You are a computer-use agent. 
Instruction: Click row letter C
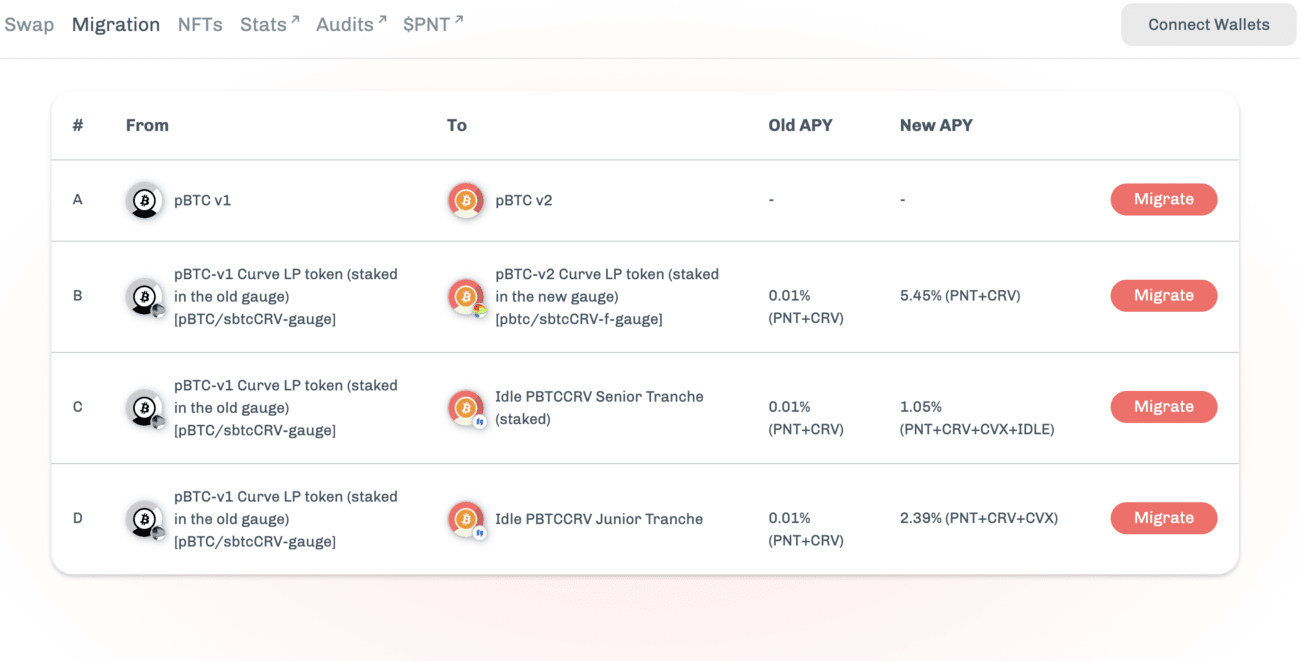tap(78, 407)
